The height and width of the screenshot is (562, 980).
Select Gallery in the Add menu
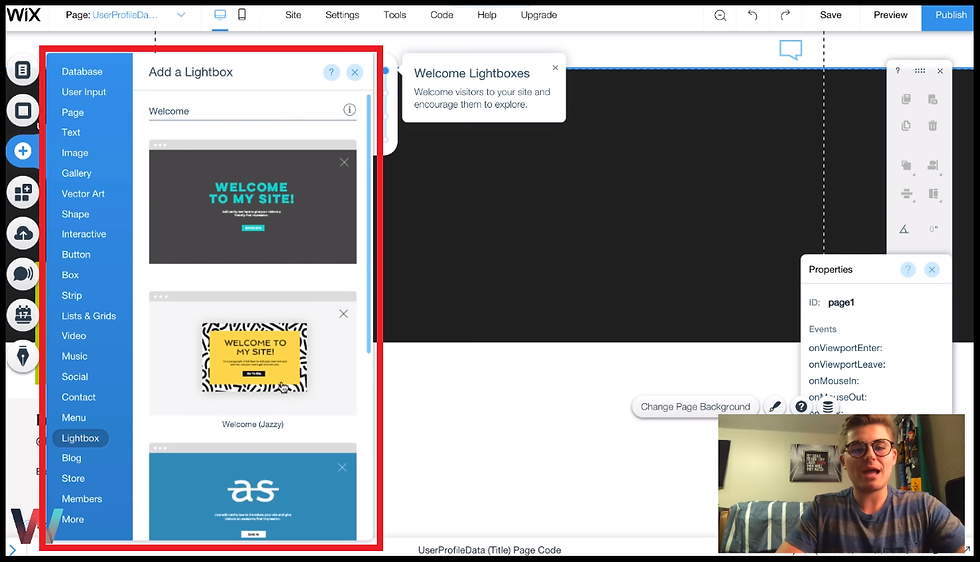click(x=76, y=173)
